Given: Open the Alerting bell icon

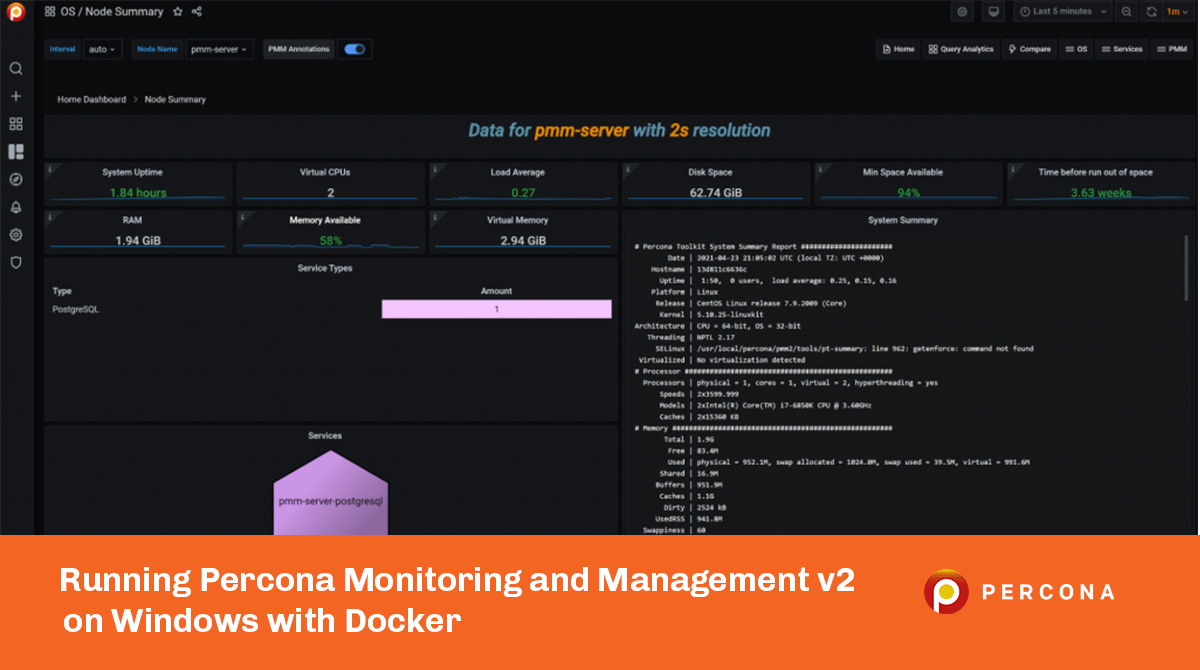Looking at the screenshot, I should (x=16, y=208).
